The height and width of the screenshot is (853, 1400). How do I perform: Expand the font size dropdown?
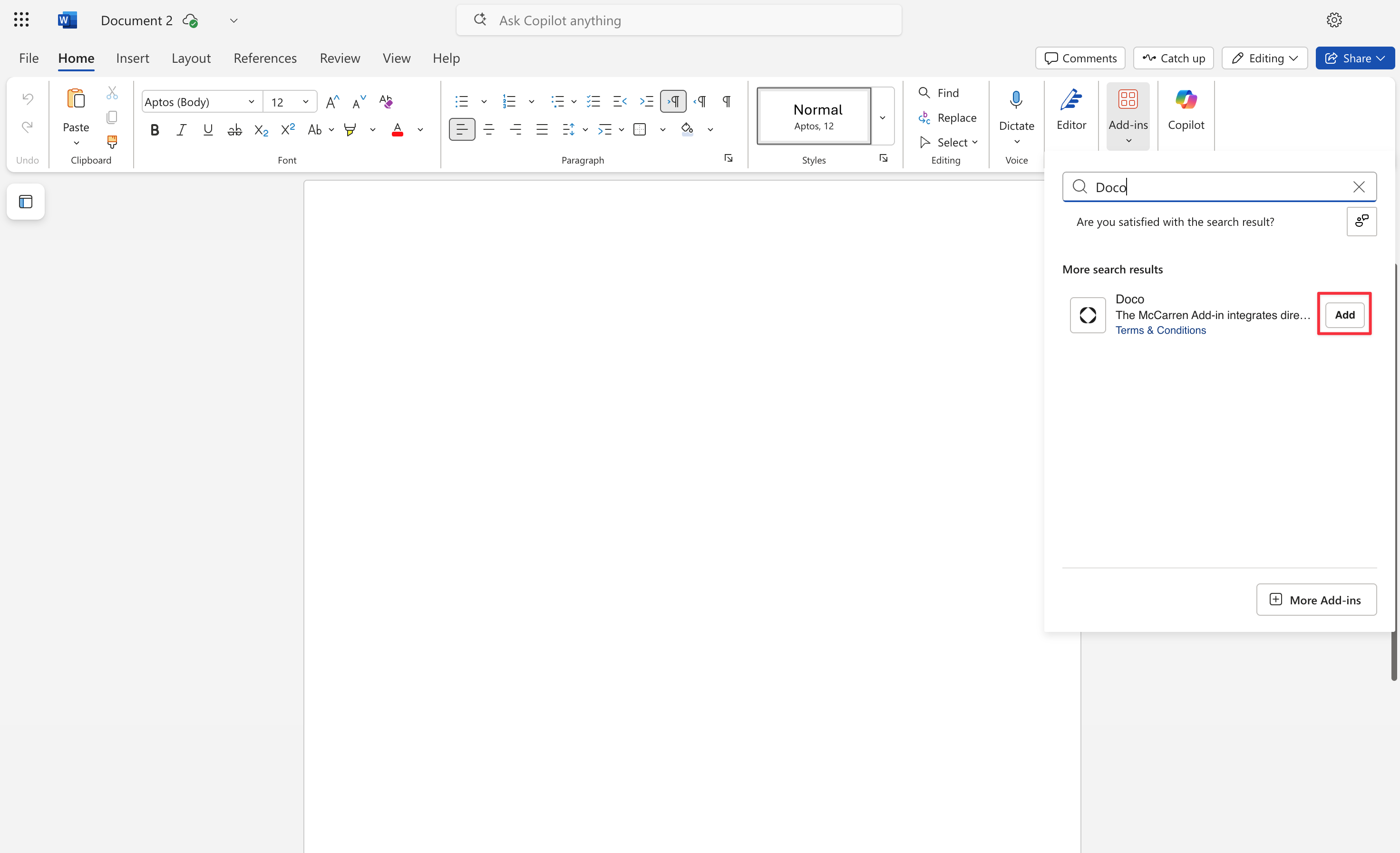click(x=306, y=102)
